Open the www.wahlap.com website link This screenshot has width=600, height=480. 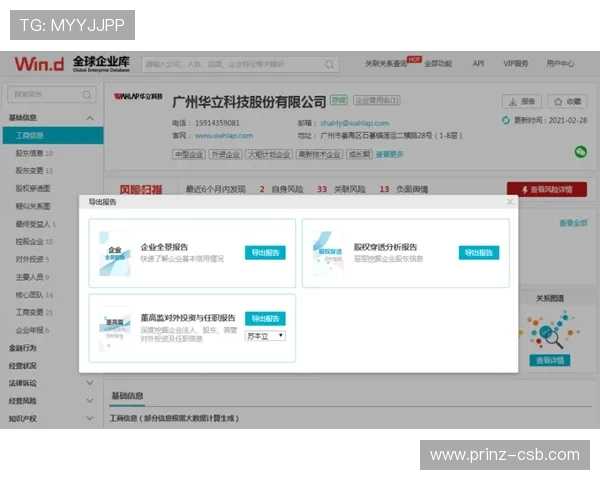pyautogui.click(x=224, y=136)
